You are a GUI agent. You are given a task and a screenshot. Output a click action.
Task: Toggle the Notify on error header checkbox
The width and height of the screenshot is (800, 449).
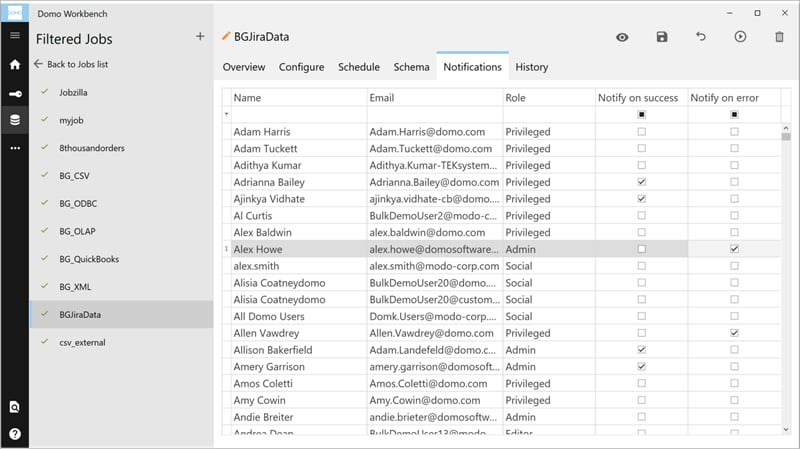point(734,115)
